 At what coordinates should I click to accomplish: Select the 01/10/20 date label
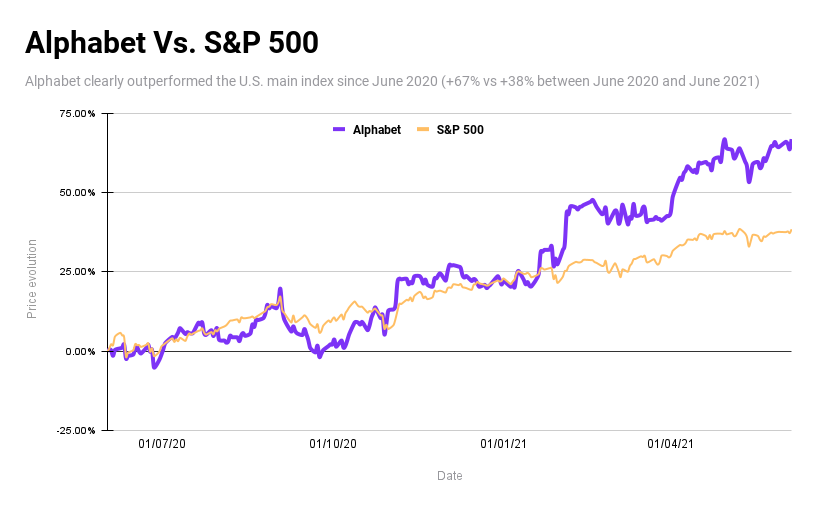pos(333,443)
